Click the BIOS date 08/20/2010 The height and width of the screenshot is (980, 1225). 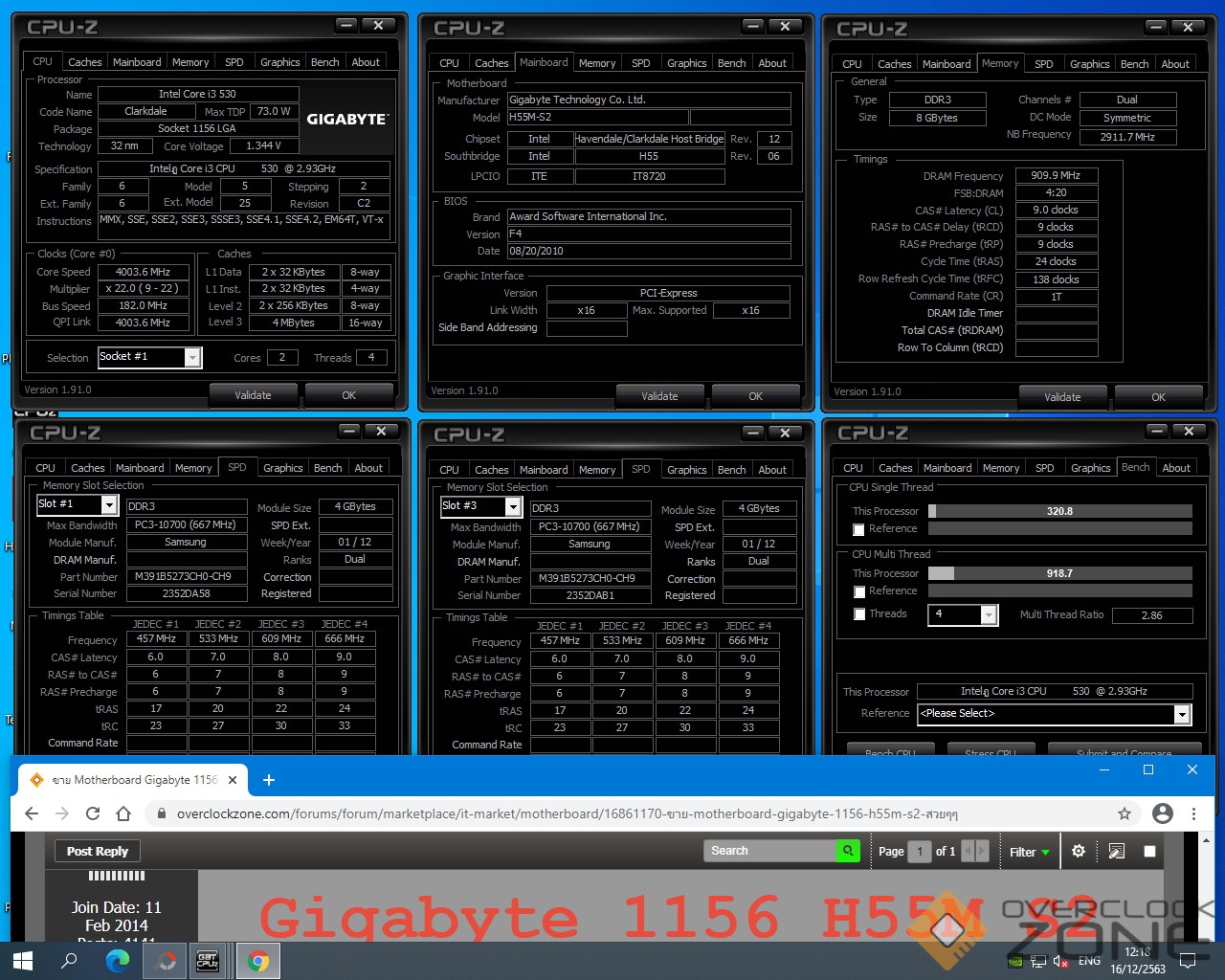[x=649, y=251]
